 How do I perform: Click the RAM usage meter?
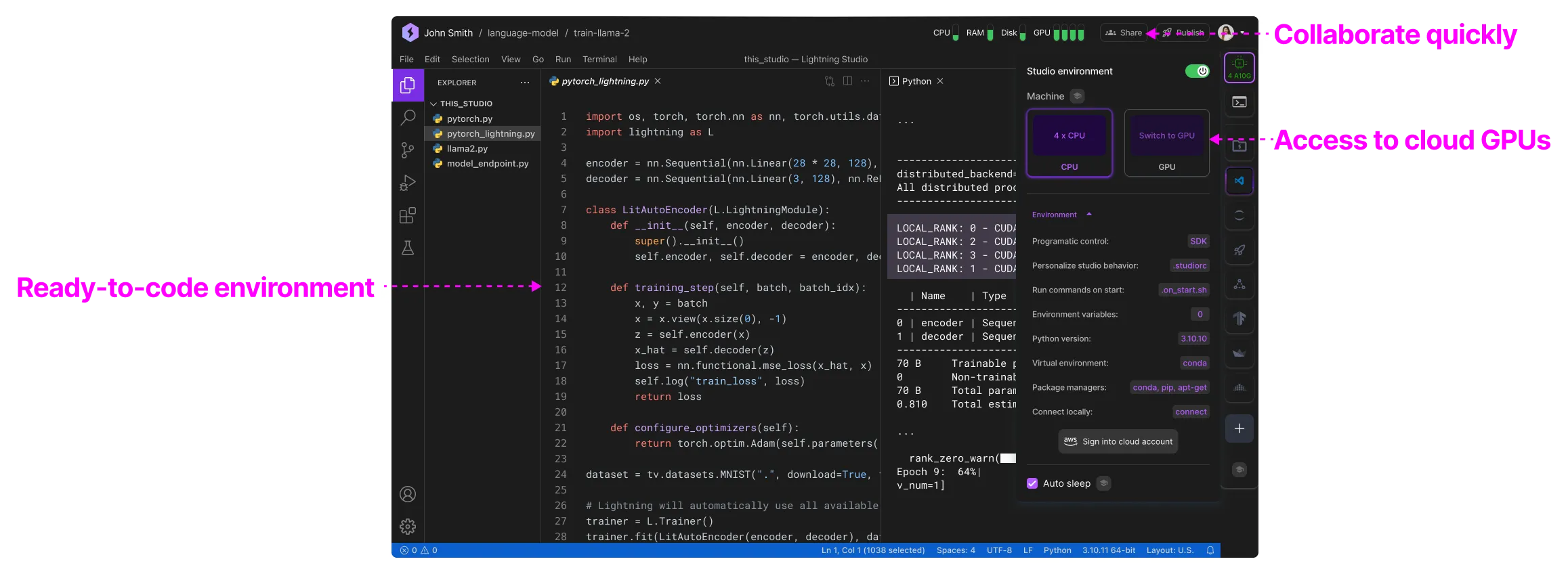tap(990, 32)
